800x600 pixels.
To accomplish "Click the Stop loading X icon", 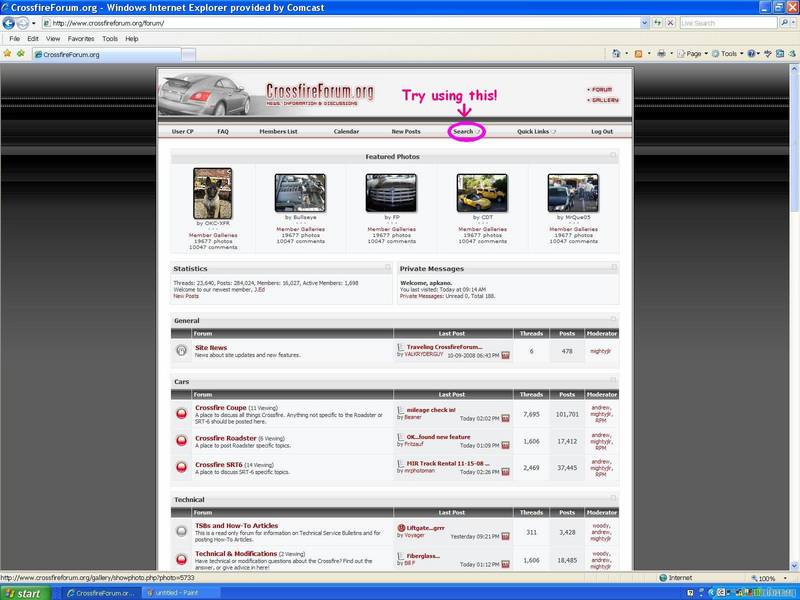I will click(x=671, y=23).
